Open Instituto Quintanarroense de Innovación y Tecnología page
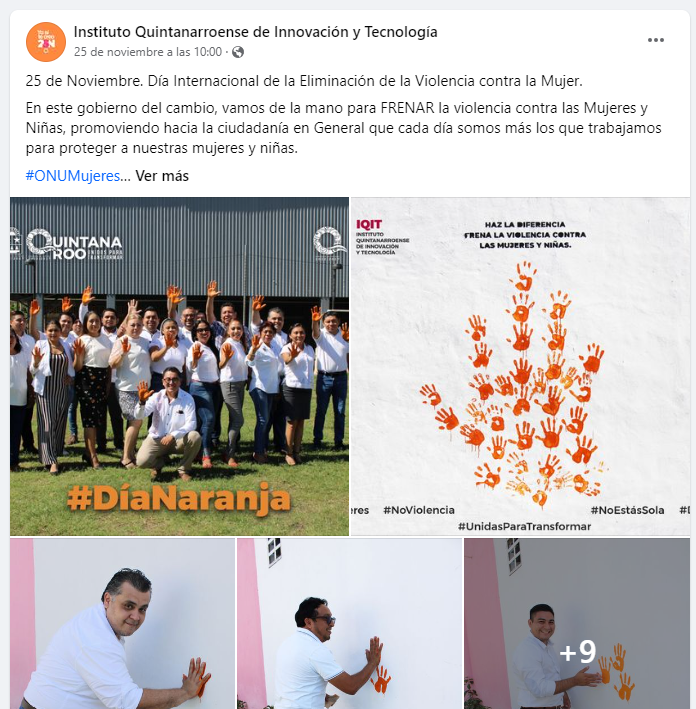Screen dimensions: 696x709 click(256, 32)
